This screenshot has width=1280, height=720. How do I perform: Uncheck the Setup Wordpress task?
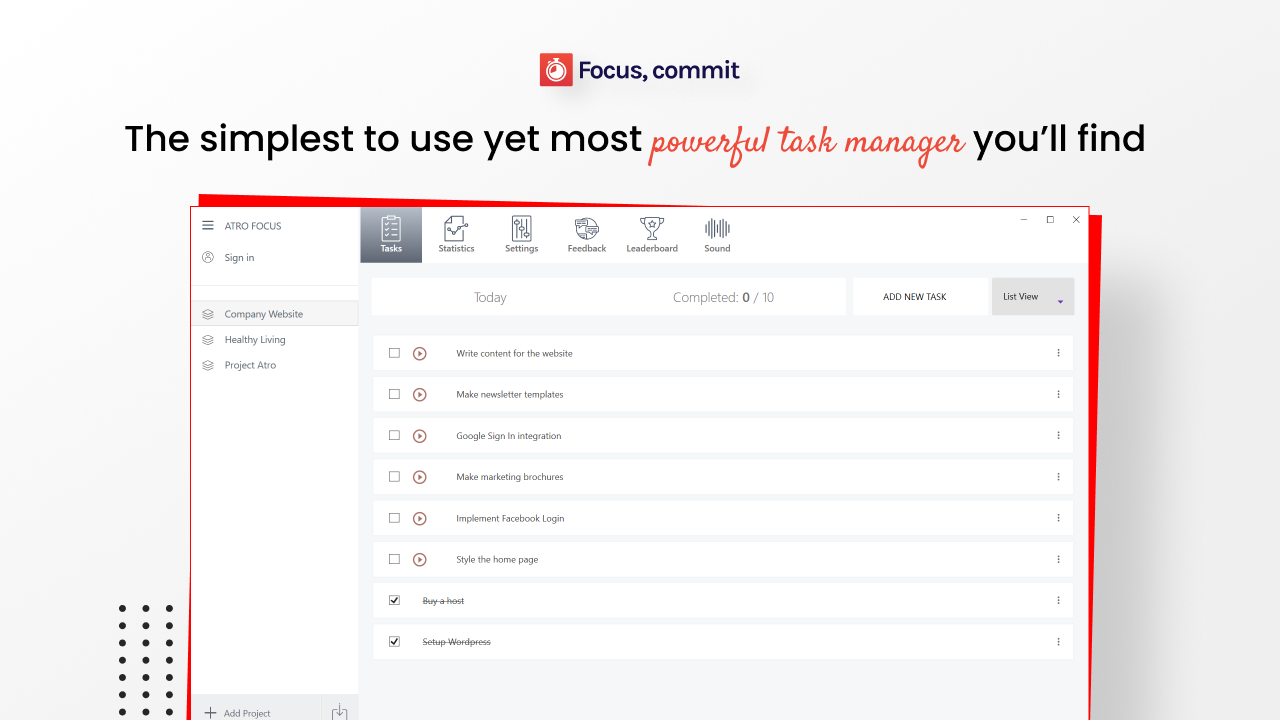pyautogui.click(x=394, y=641)
